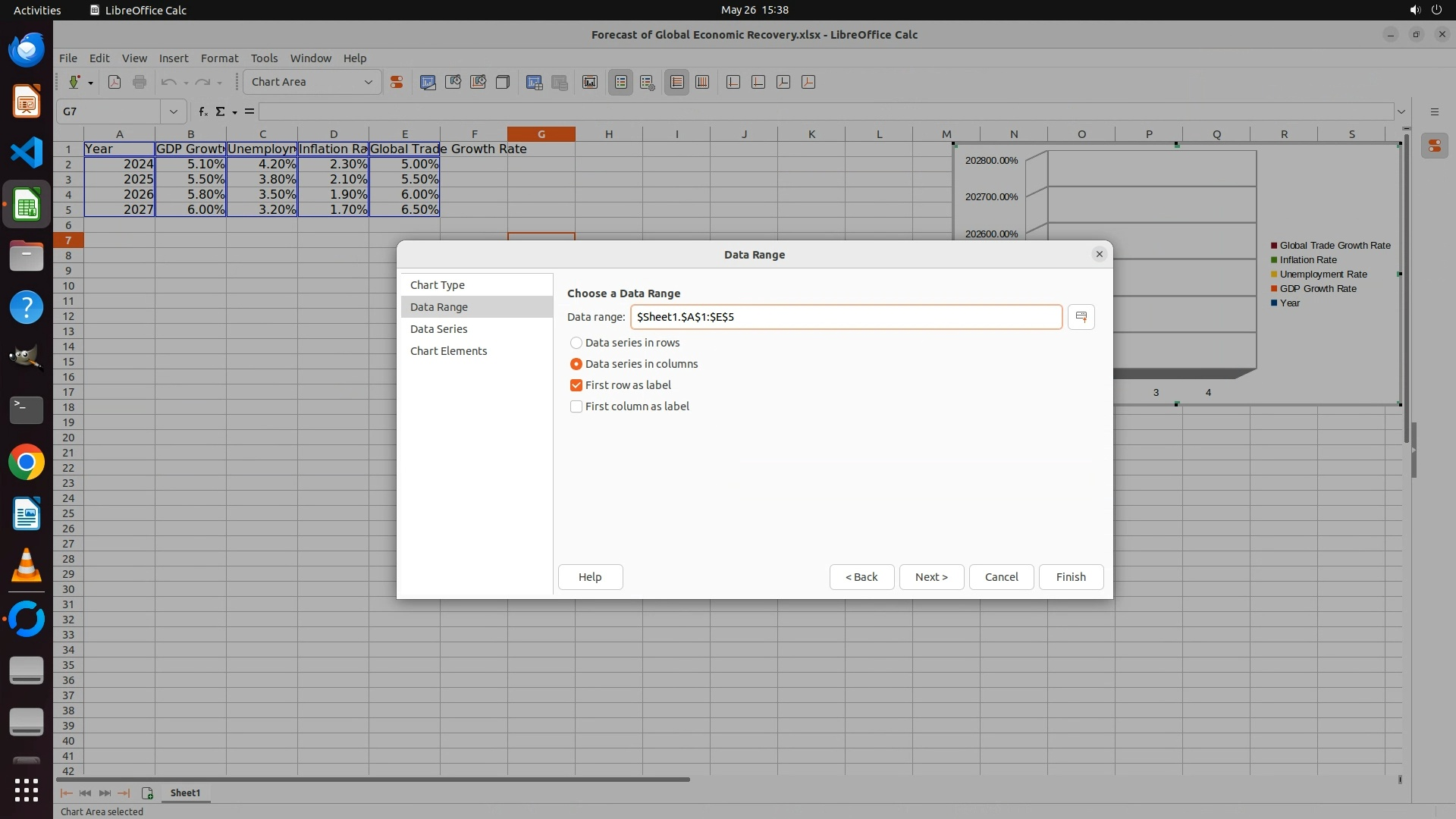Click the Export as PDF icon
The width and height of the screenshot is (1456, 819).
(115, 82)
